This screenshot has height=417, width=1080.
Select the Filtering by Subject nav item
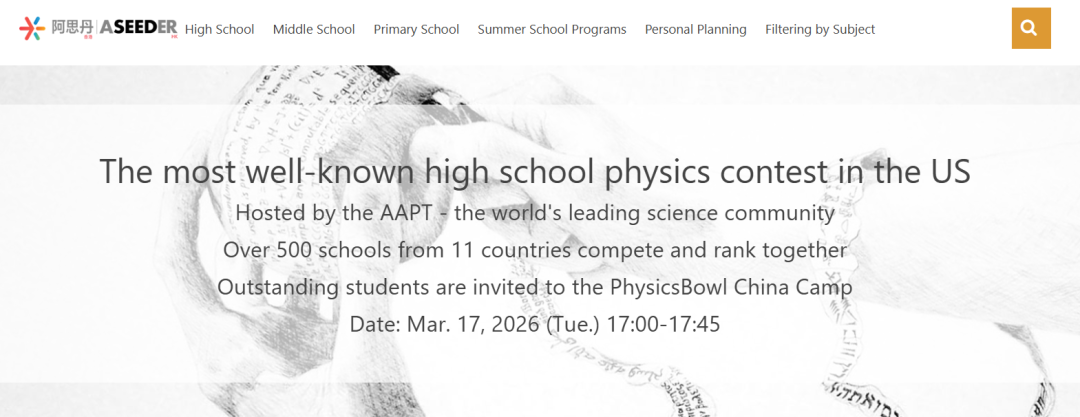820,30
